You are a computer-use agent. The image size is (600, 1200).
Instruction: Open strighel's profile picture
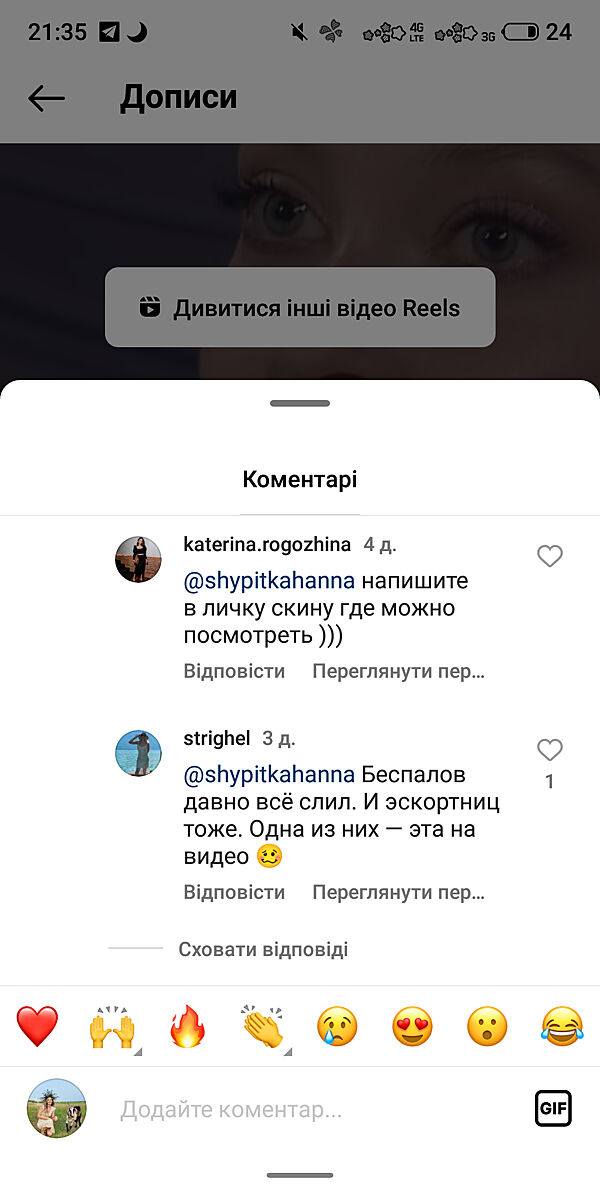tap(138, 753)
